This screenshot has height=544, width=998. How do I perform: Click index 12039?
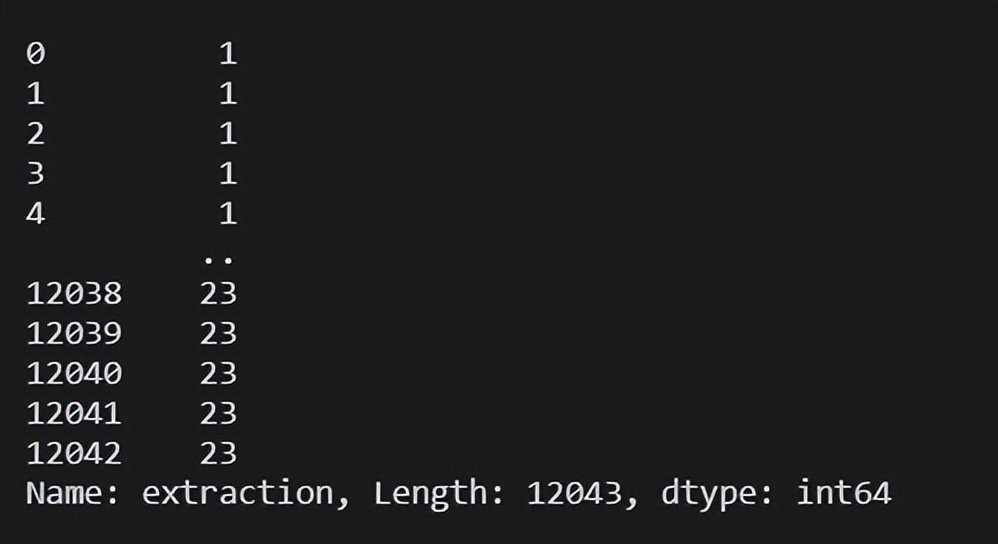tap(74, 334)
